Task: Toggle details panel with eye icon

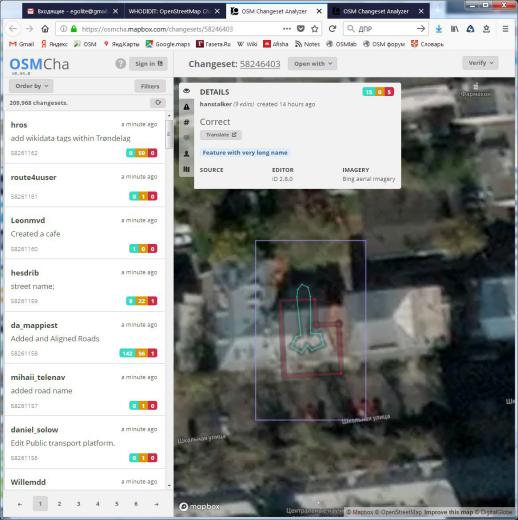Action: pos(186,91)
